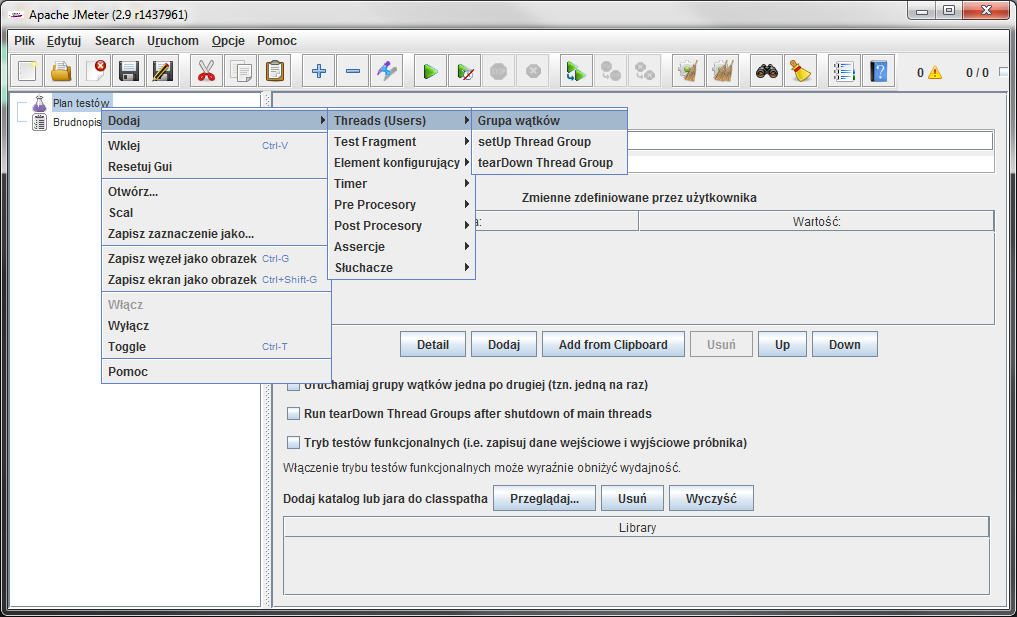Select 'Otwórz...' in context menu
The height and width of the screenshot is (617, 1017).
[216, 192]
